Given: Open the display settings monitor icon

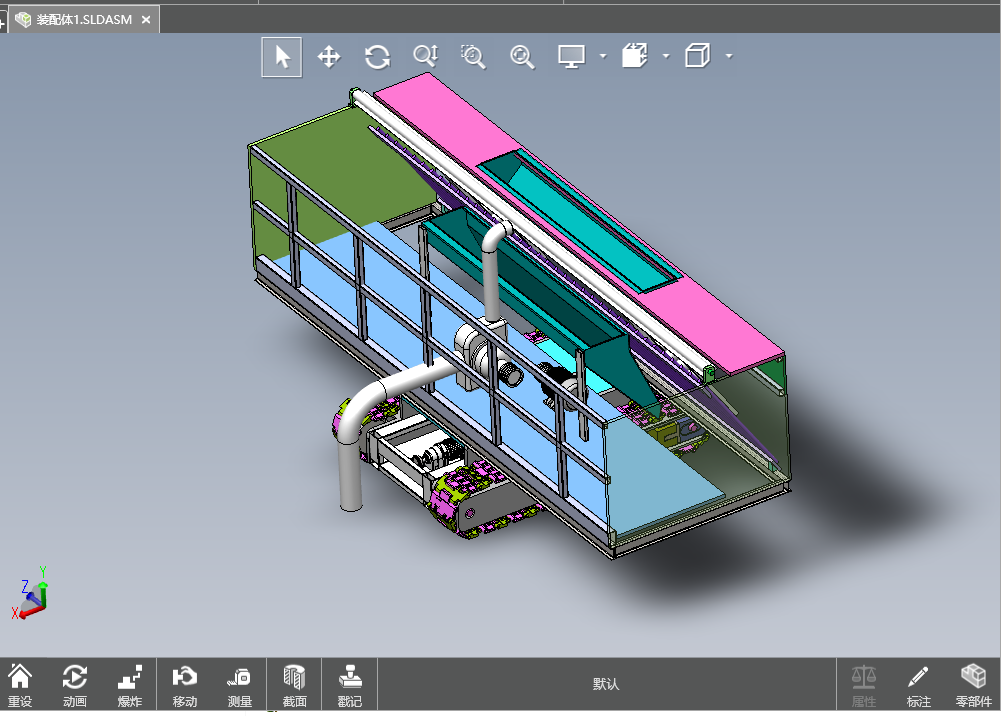Looking at the screenshot, I should (x=571, y=57).
